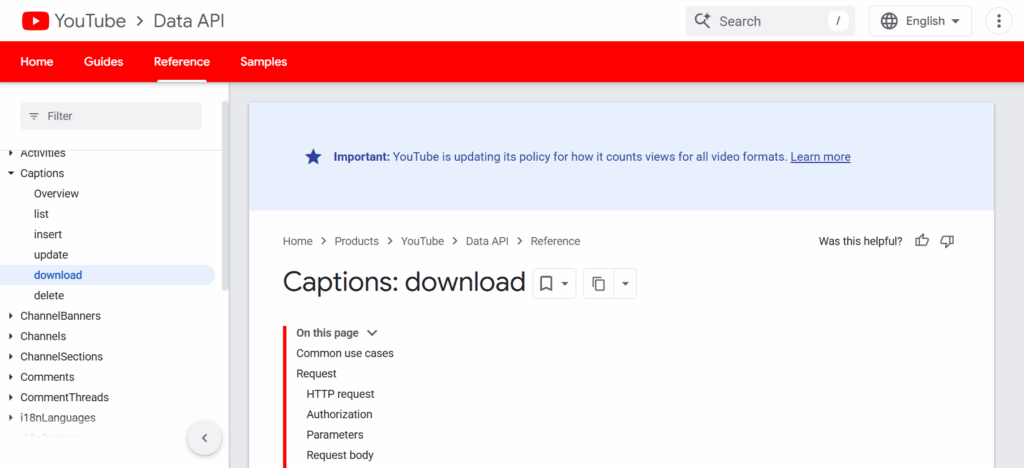Open the copy page dropdown arrow
Screen dimensions: 1024x468
(625, 283)
